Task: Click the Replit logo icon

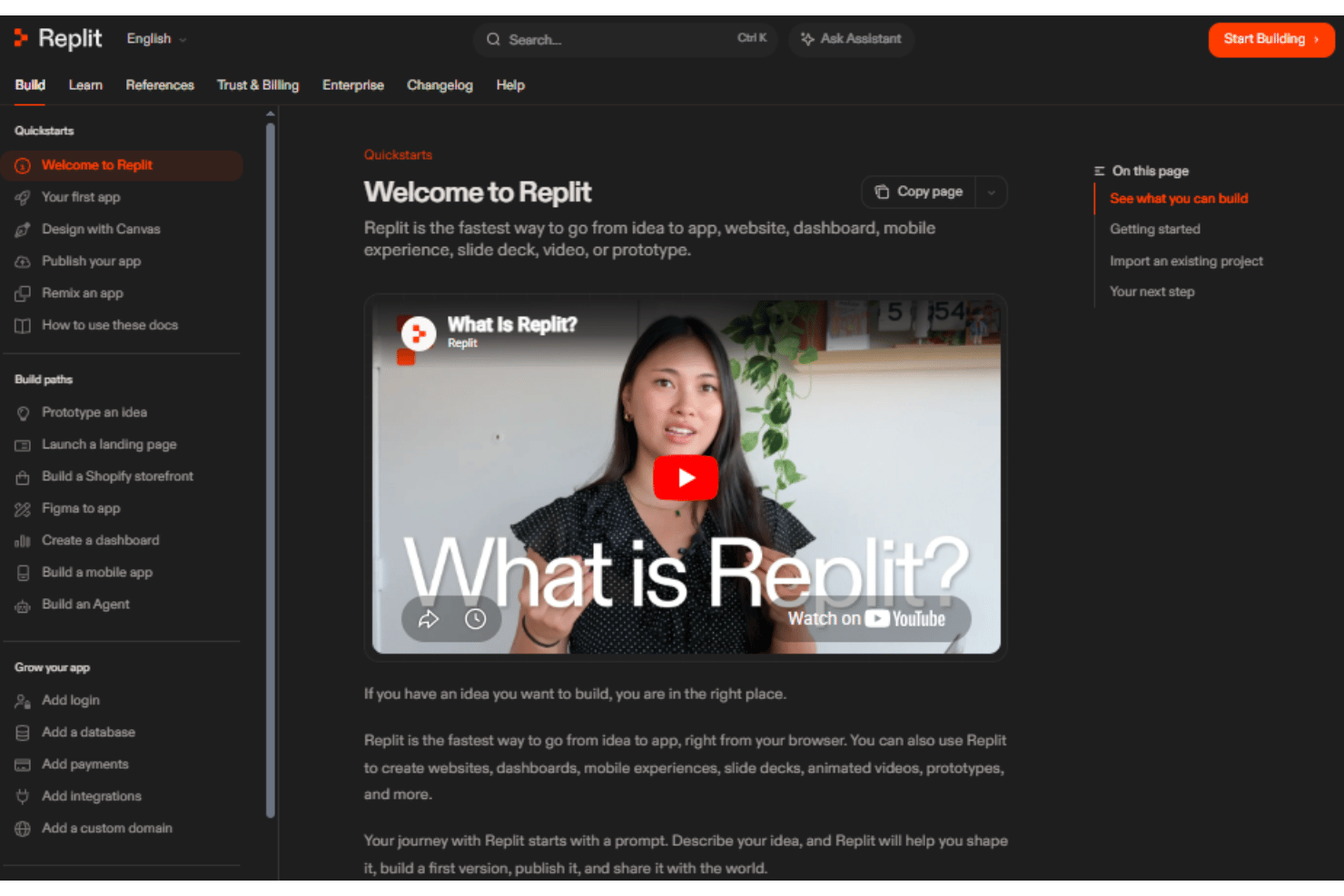Action: point(21,38)
